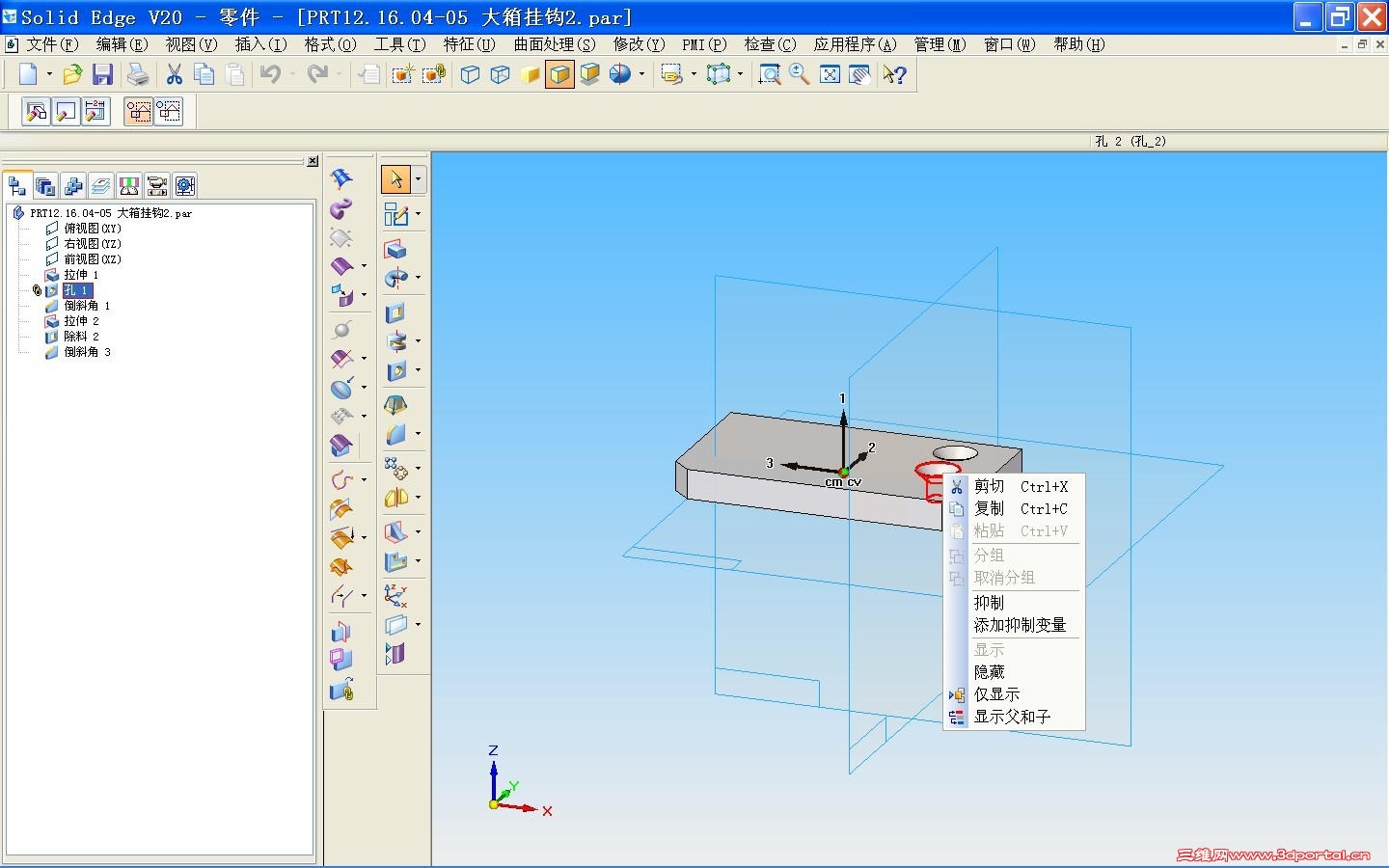Viewport: 1389px width, 868px height.
Task: Expand the Extruded Surface flyout arrow
Action: pos(364,265)
